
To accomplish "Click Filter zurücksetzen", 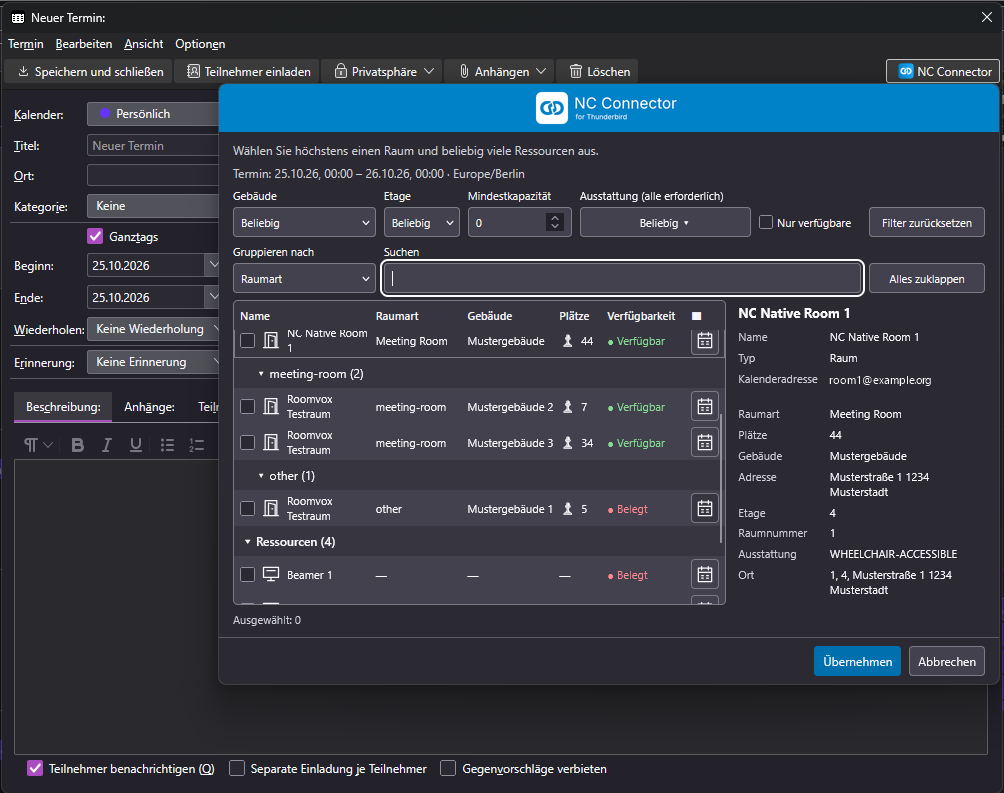I will [x=927, y=222].
